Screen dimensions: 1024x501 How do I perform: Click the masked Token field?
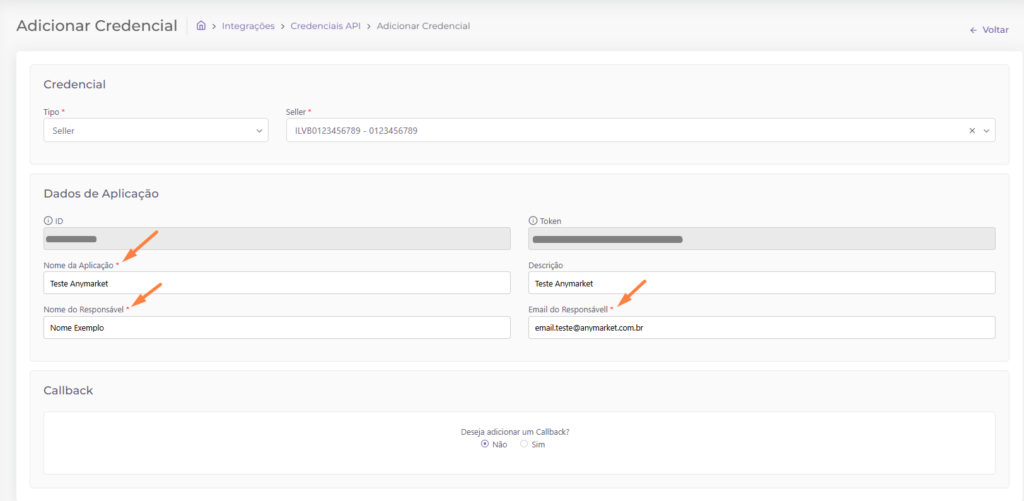pos(761,239)
